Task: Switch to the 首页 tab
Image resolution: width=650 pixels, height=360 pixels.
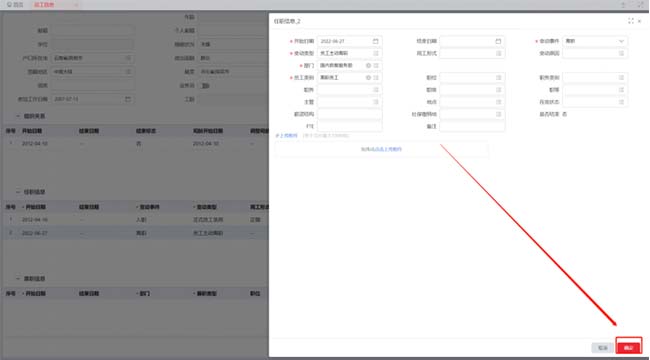Action: click(x=15, y=5)
